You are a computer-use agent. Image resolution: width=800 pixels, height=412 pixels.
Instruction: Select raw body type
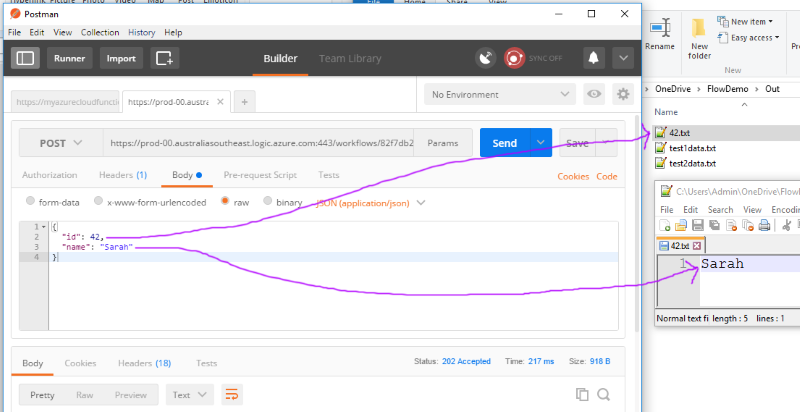coord(225,201)
